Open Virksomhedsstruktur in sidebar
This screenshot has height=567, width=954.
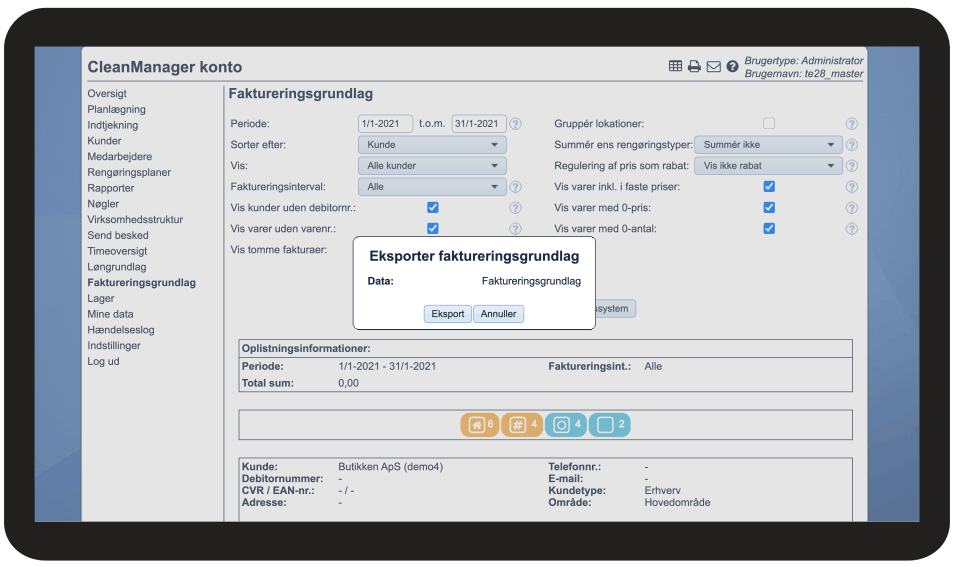135,220
